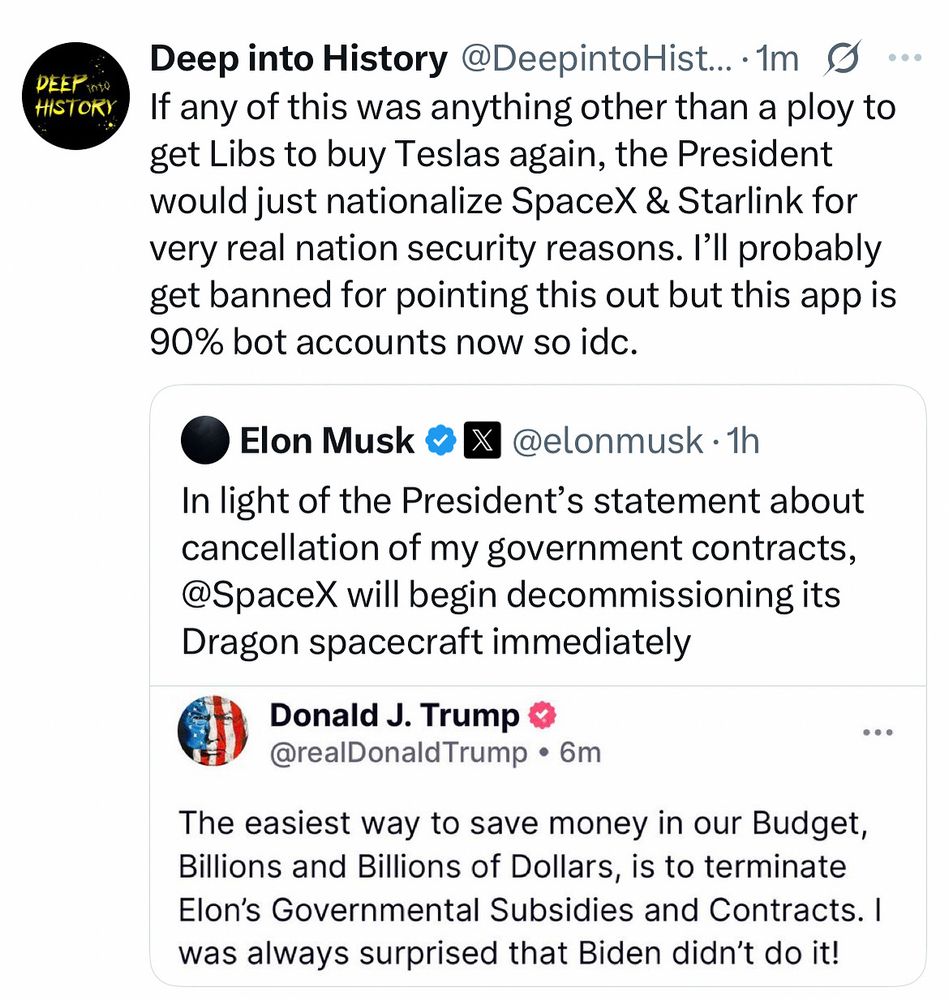Click the Donald J. Trump name
Viewport: 949px width, 1000px height.
(x=394, y=716)
